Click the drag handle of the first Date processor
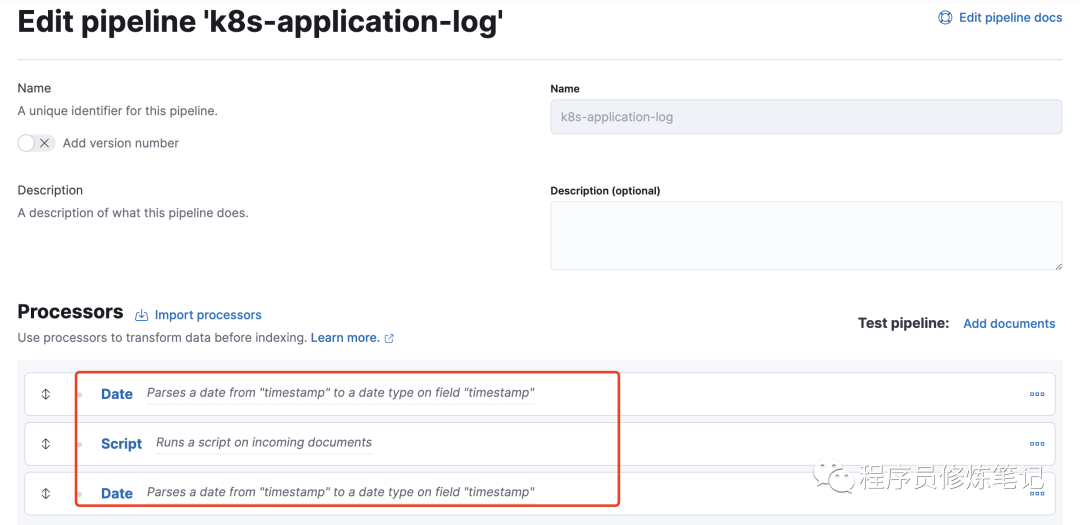Image resolution: width=1080 pixels, height=525 pixels. (46, 394)
